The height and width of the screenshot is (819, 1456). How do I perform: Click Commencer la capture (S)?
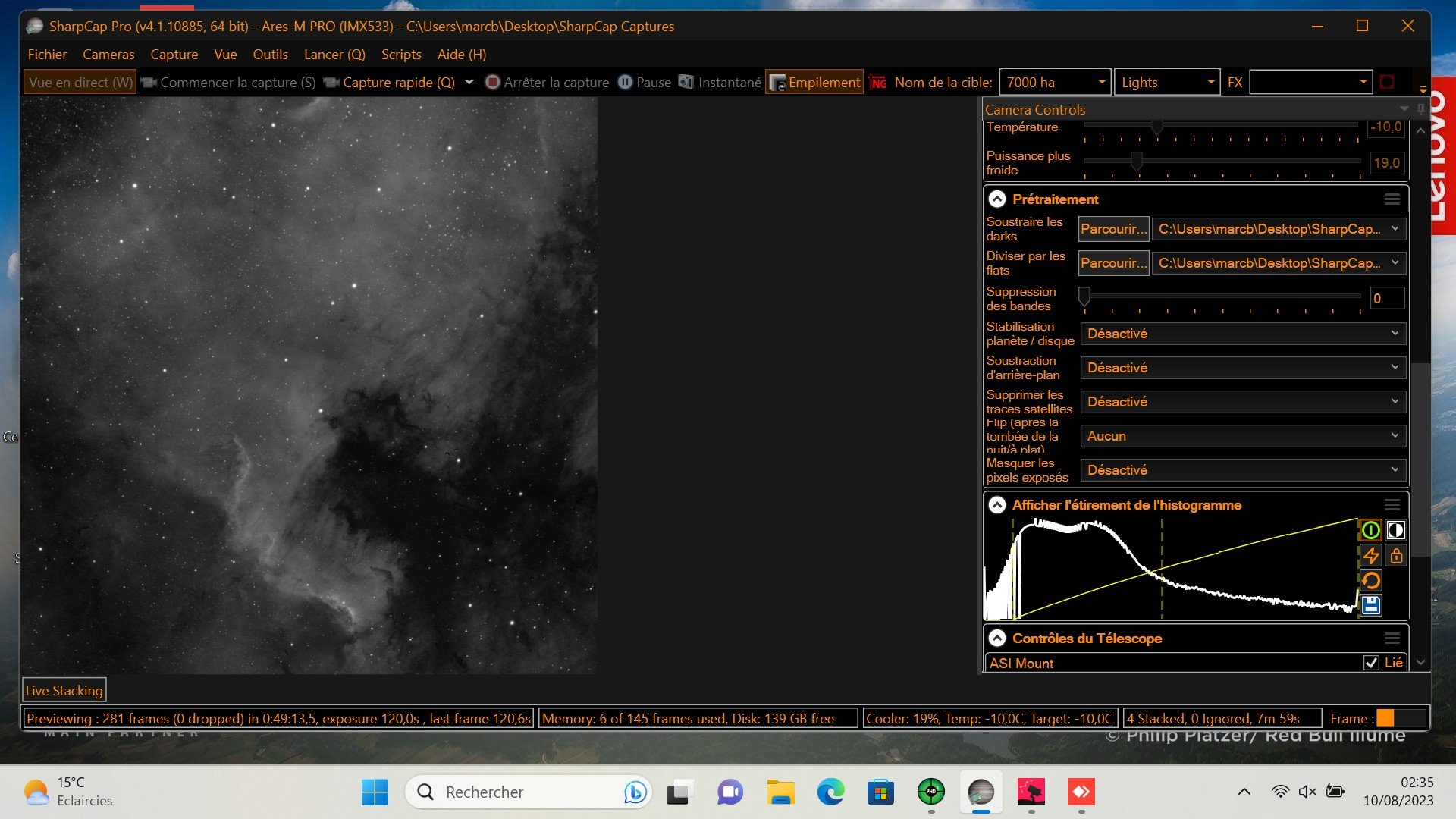[228, 83]
